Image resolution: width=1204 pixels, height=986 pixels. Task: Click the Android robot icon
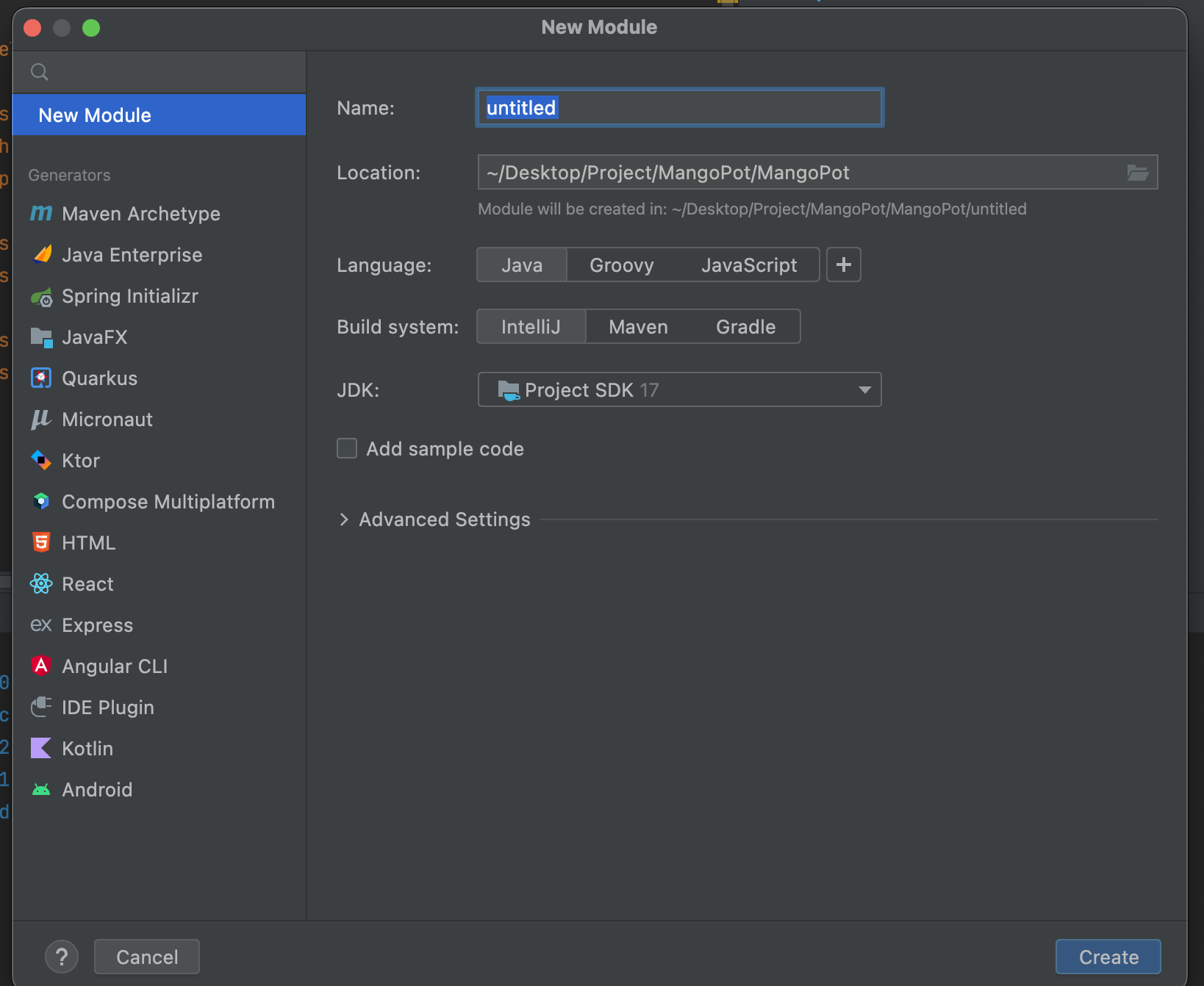click(41, 790)
